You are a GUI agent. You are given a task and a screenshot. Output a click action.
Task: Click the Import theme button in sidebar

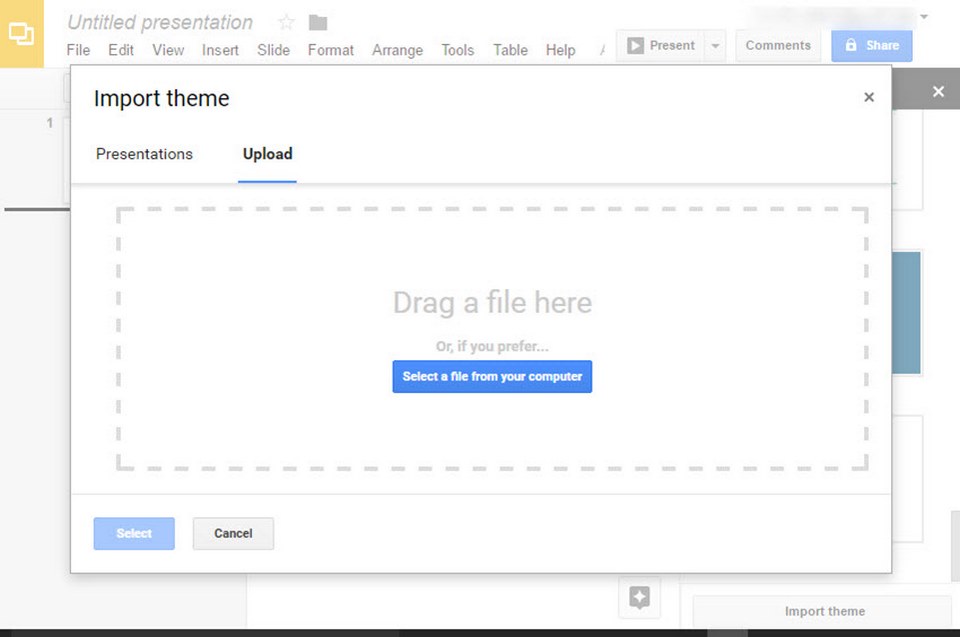(x=824, y=611)
